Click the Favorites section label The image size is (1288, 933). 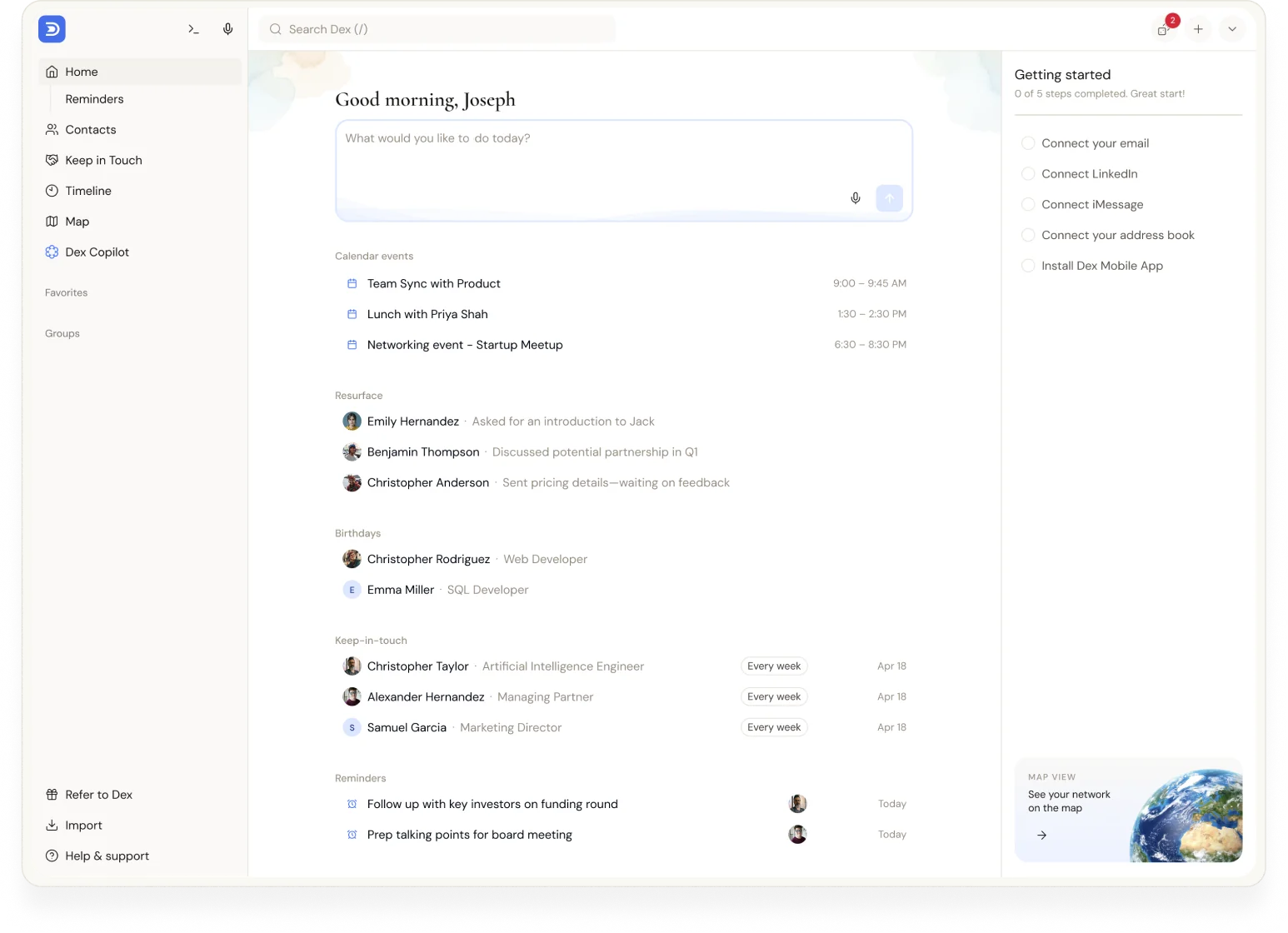coord(67,292)
